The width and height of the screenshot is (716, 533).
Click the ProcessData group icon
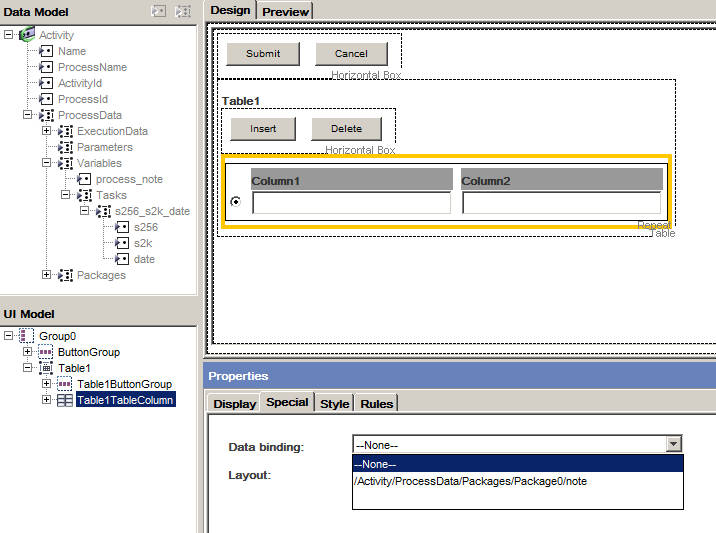(x=46, y=115)
